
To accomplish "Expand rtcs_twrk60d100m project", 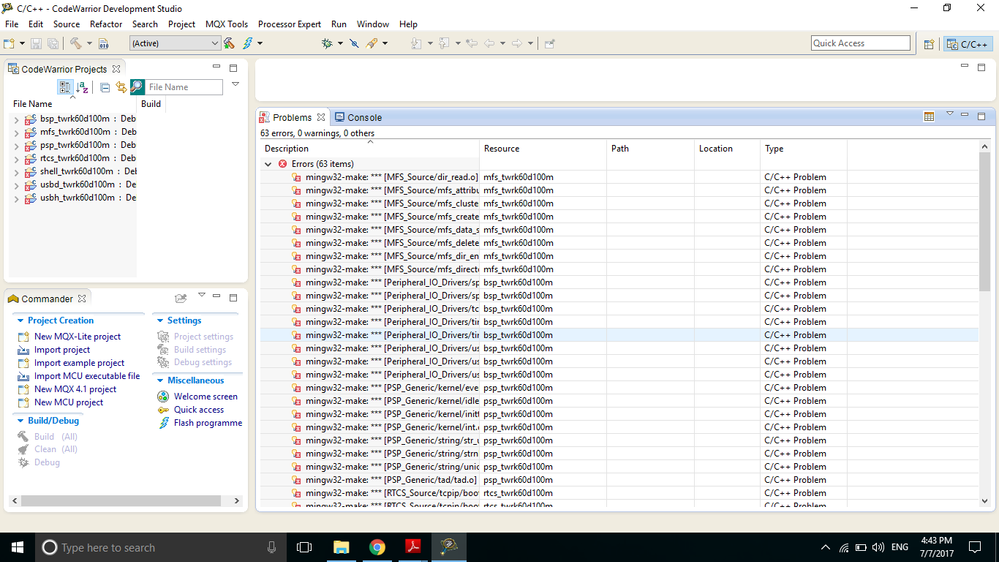I will (16, 159).
